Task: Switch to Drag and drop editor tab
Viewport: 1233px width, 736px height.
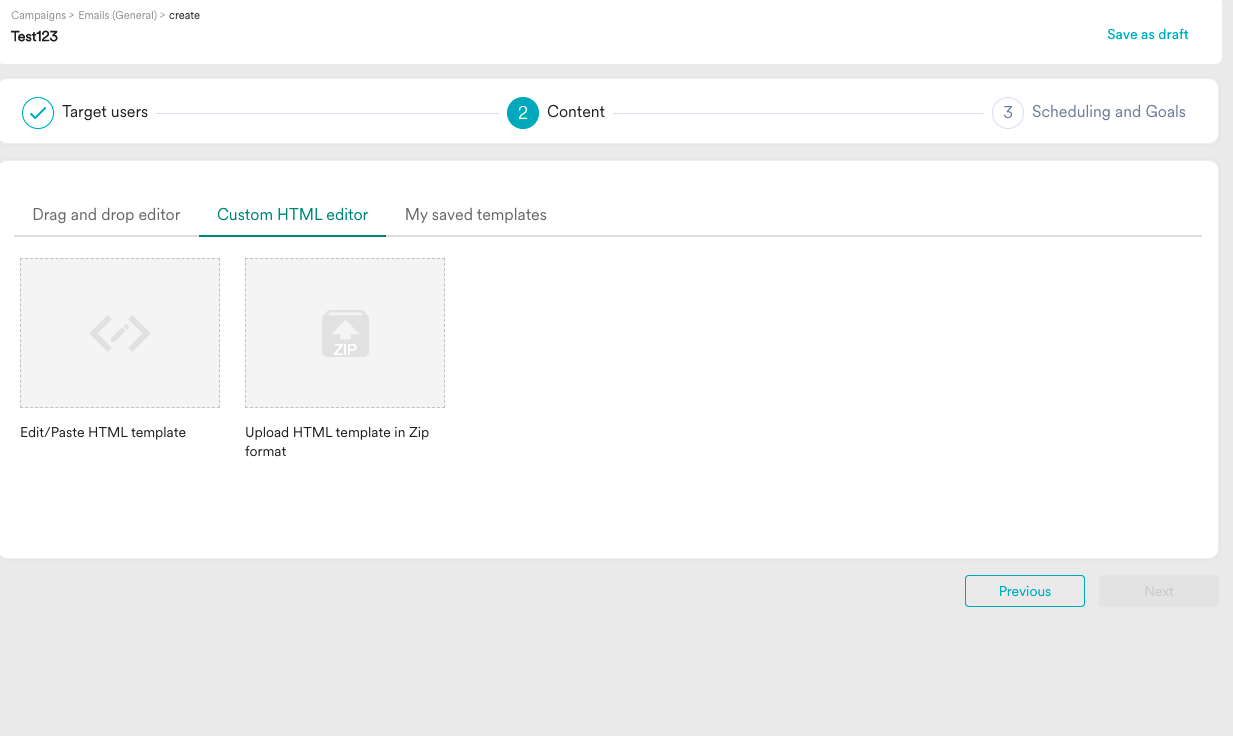Action: (106, 215)
